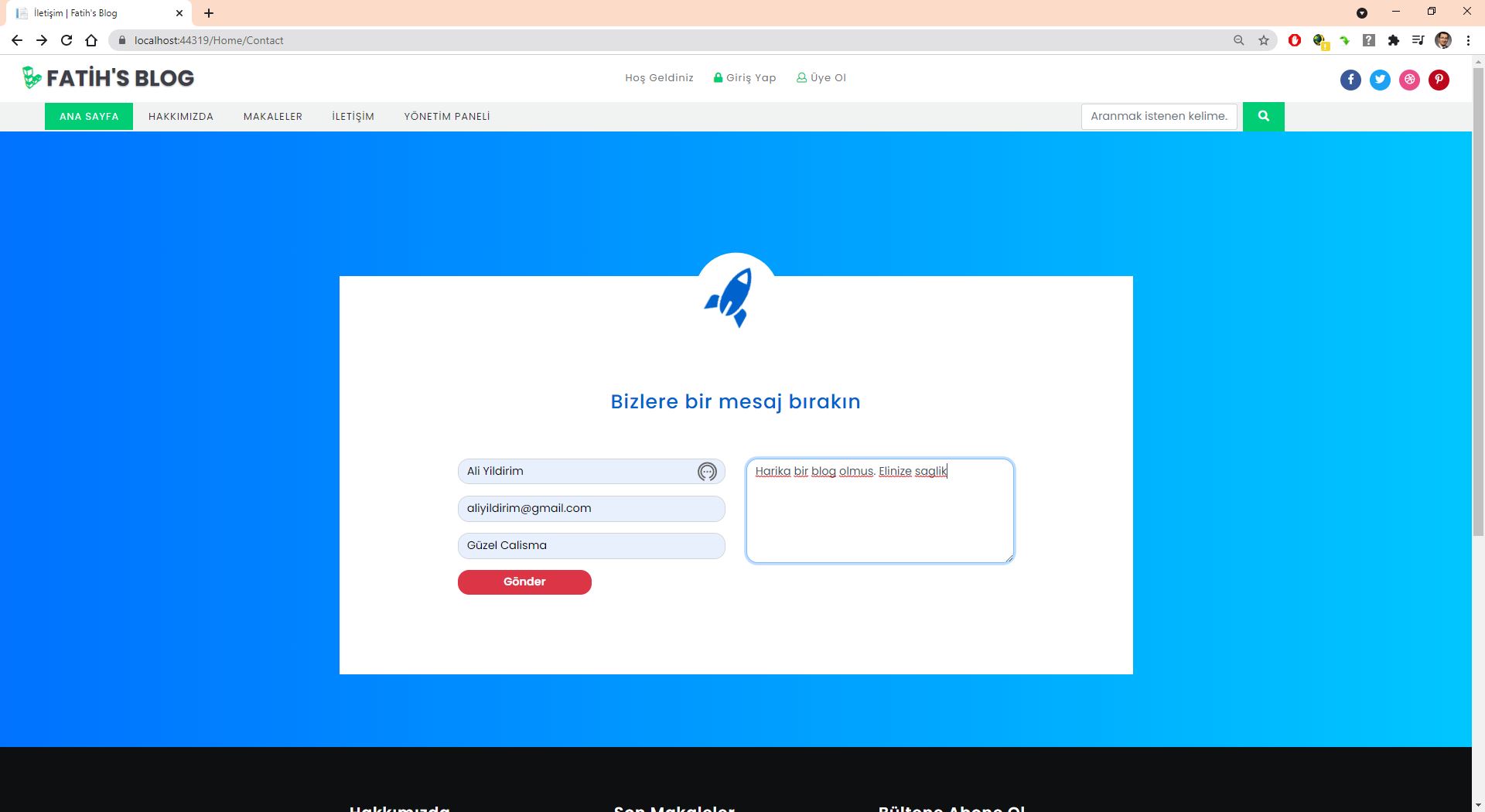The image size is (1485, 812).
Task: Open browser home page
Action: 91,40
